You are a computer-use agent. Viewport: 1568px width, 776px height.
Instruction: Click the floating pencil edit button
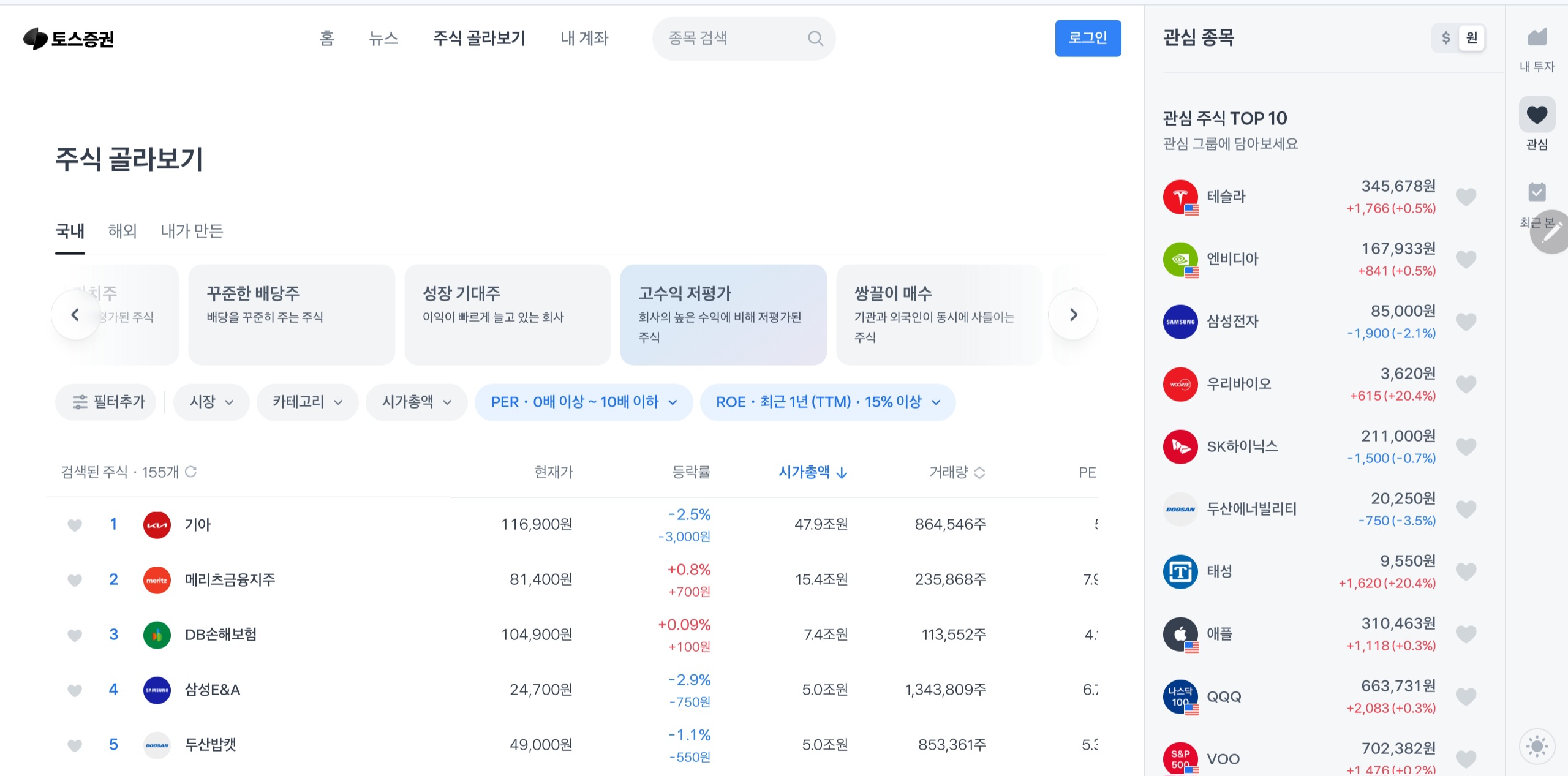pyautogui.click(x=1551, y=232)
